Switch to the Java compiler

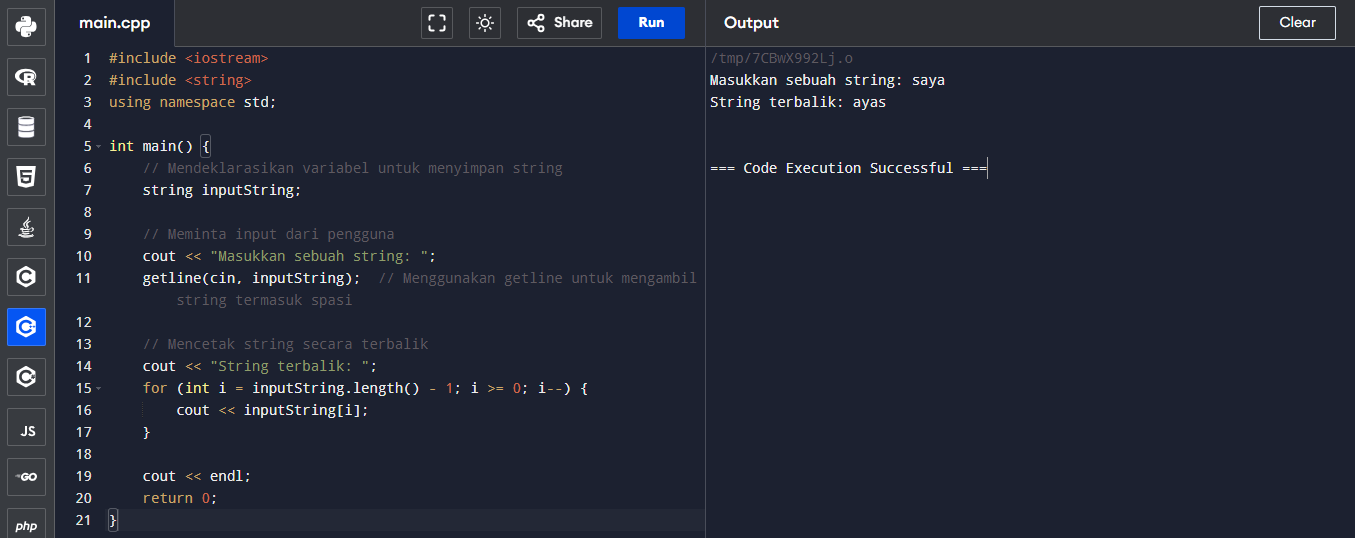[26, 228]
